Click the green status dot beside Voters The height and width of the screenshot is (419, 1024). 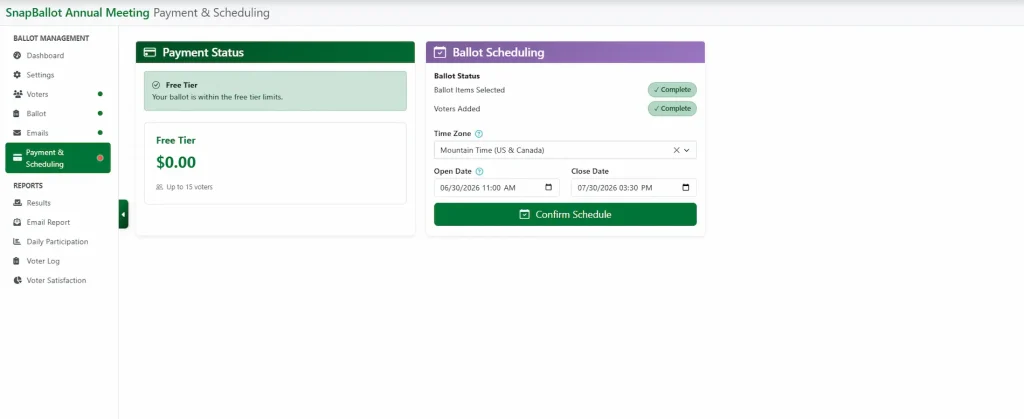click(x=100, y=94)
